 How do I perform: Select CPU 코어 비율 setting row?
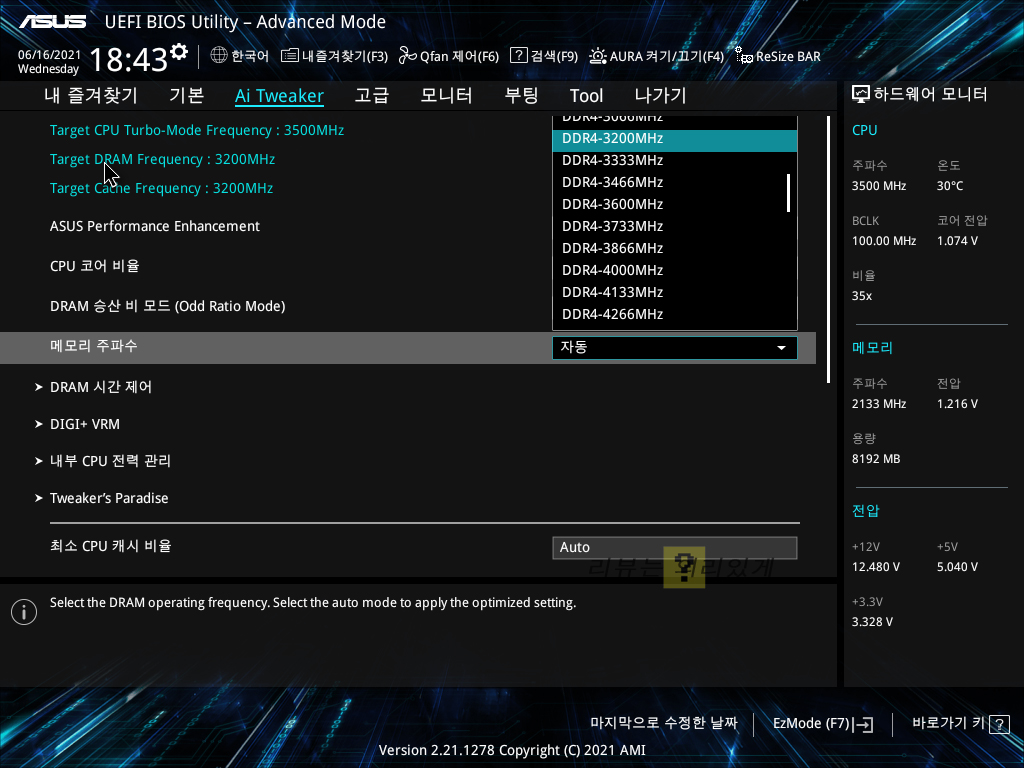tap(95, 266)
